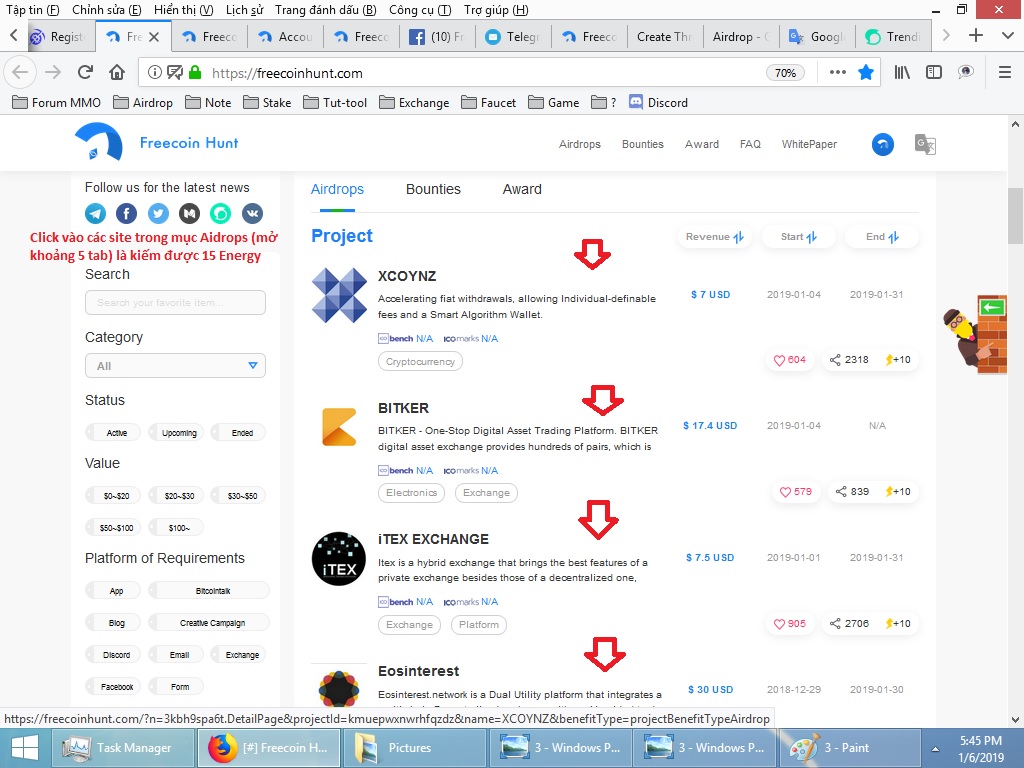This screenshot has height=768, width=1024.
Task: Show site information icon
Action: pos(154,72)
